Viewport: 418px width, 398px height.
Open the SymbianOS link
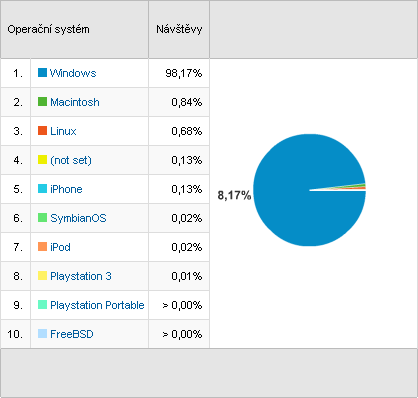pos(78,218)
